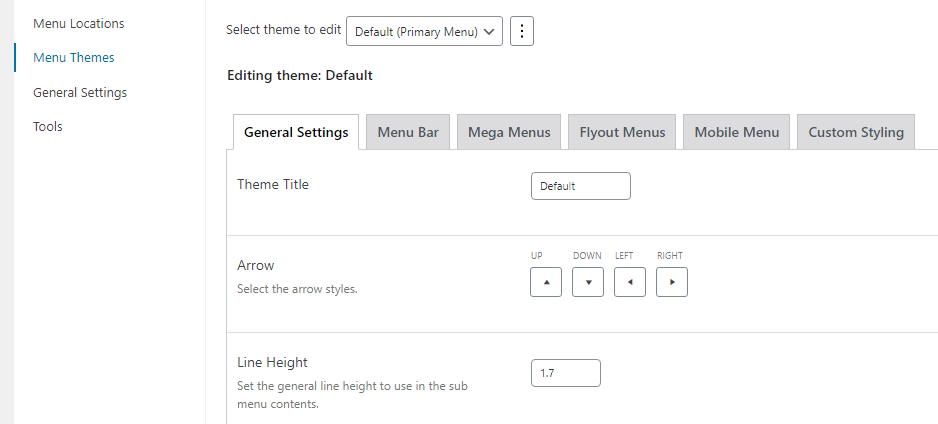
Task: Go to Tools in the sidebar
Action: [x=48, y=126]
